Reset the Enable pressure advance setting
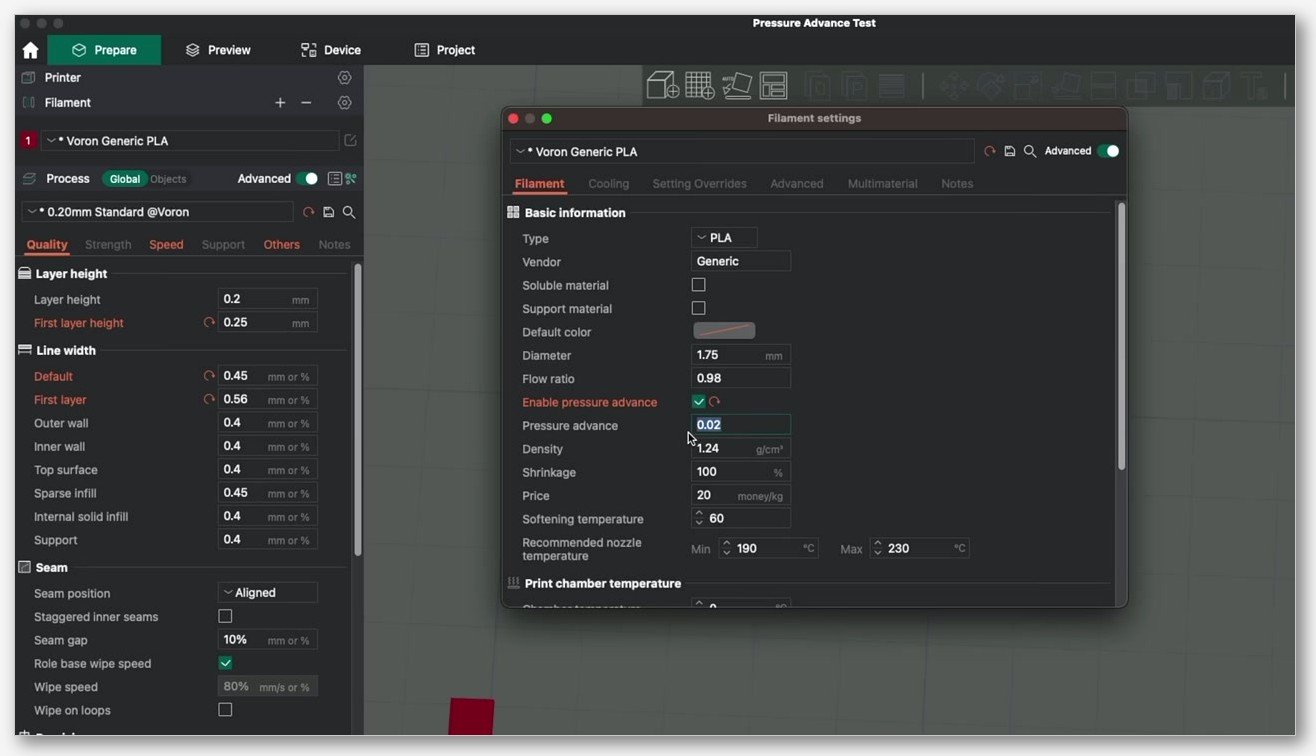Screen dimensions: 1316x756 point(714,402)
